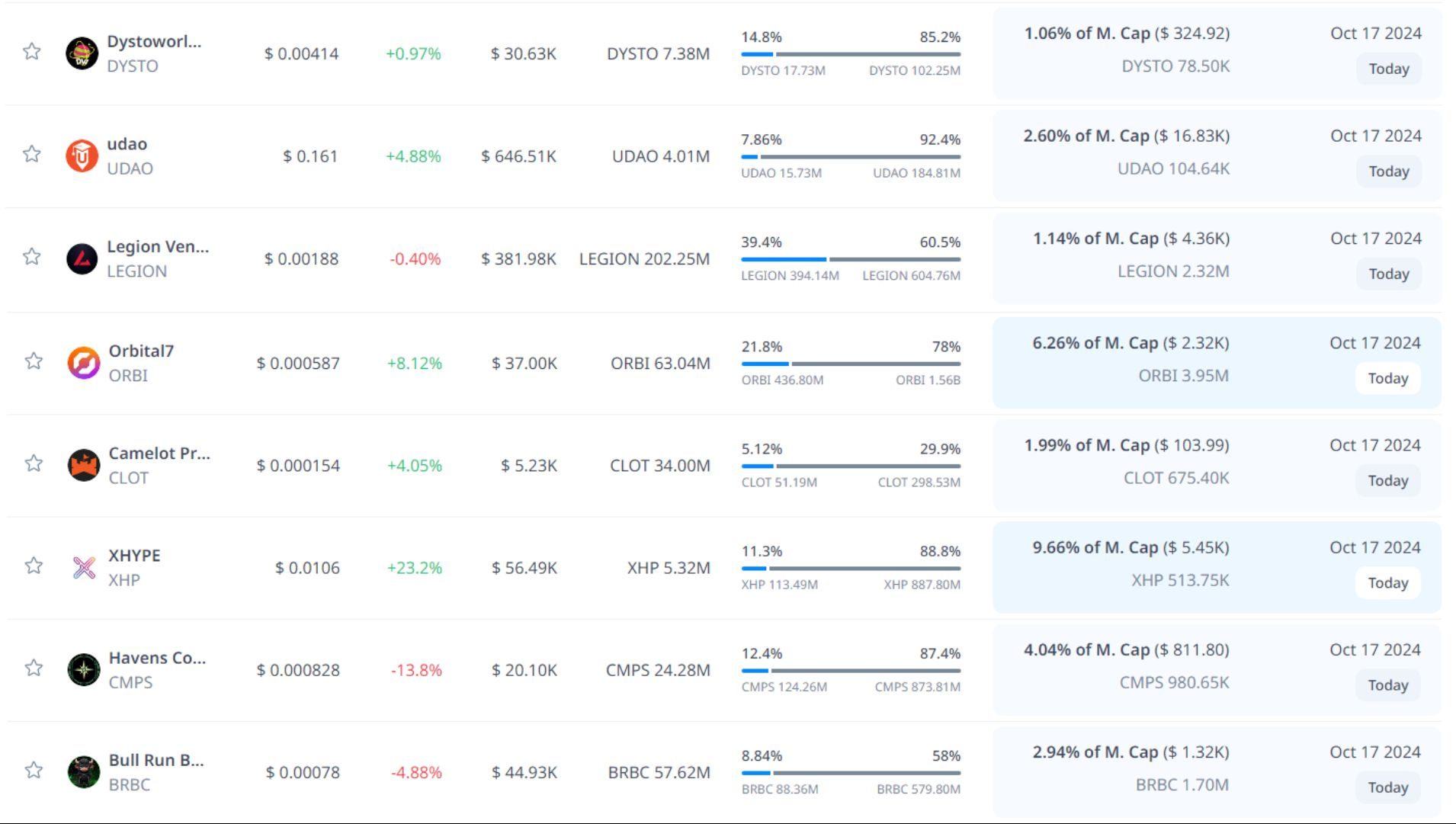Image resolution: width=1456 pixels, height=824 pixels.
Task: Click the Bull Run BRBC logo
Action: tap(83, 772)
